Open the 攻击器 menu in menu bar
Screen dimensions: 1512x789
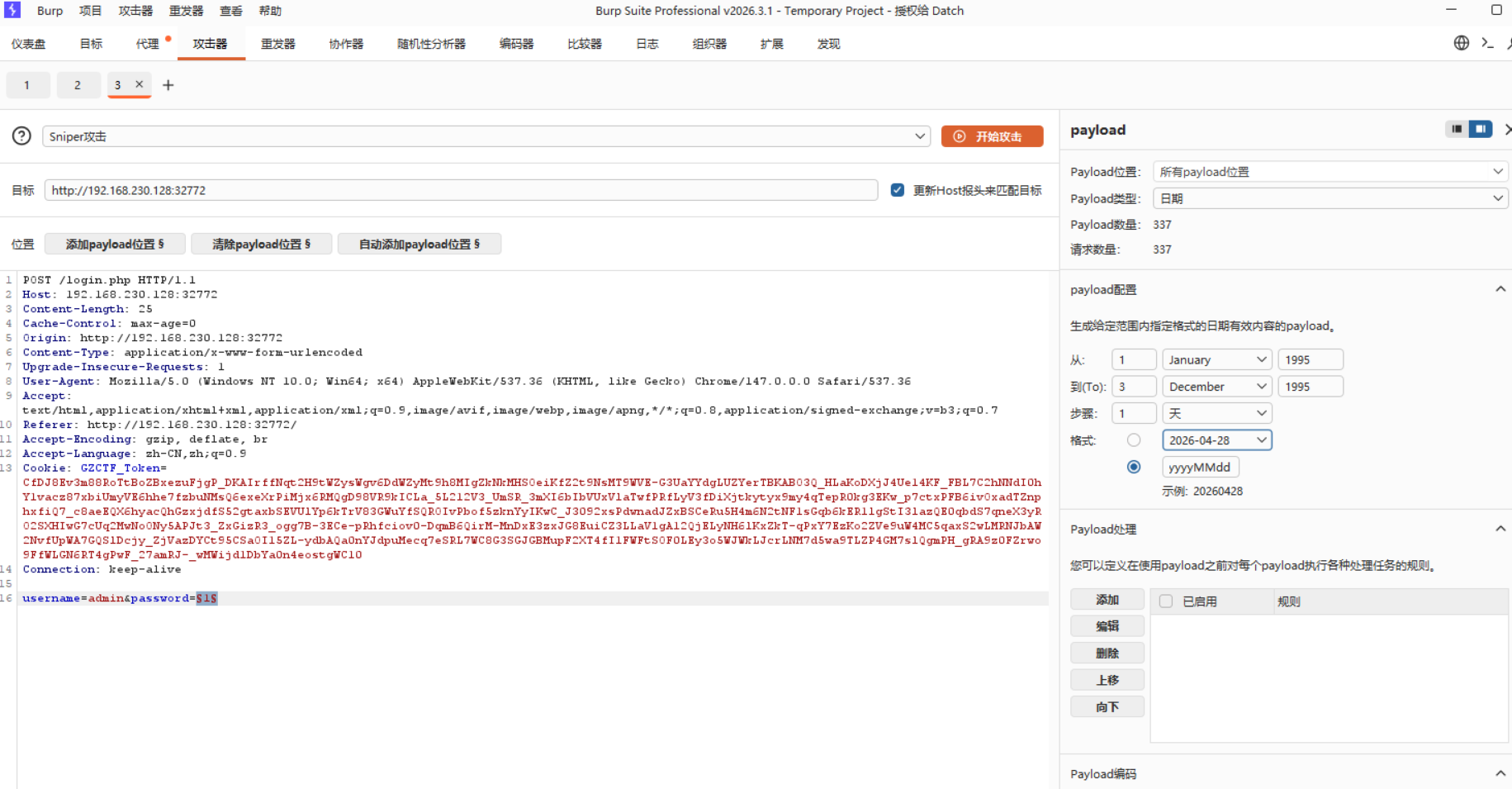coord(135,11)
